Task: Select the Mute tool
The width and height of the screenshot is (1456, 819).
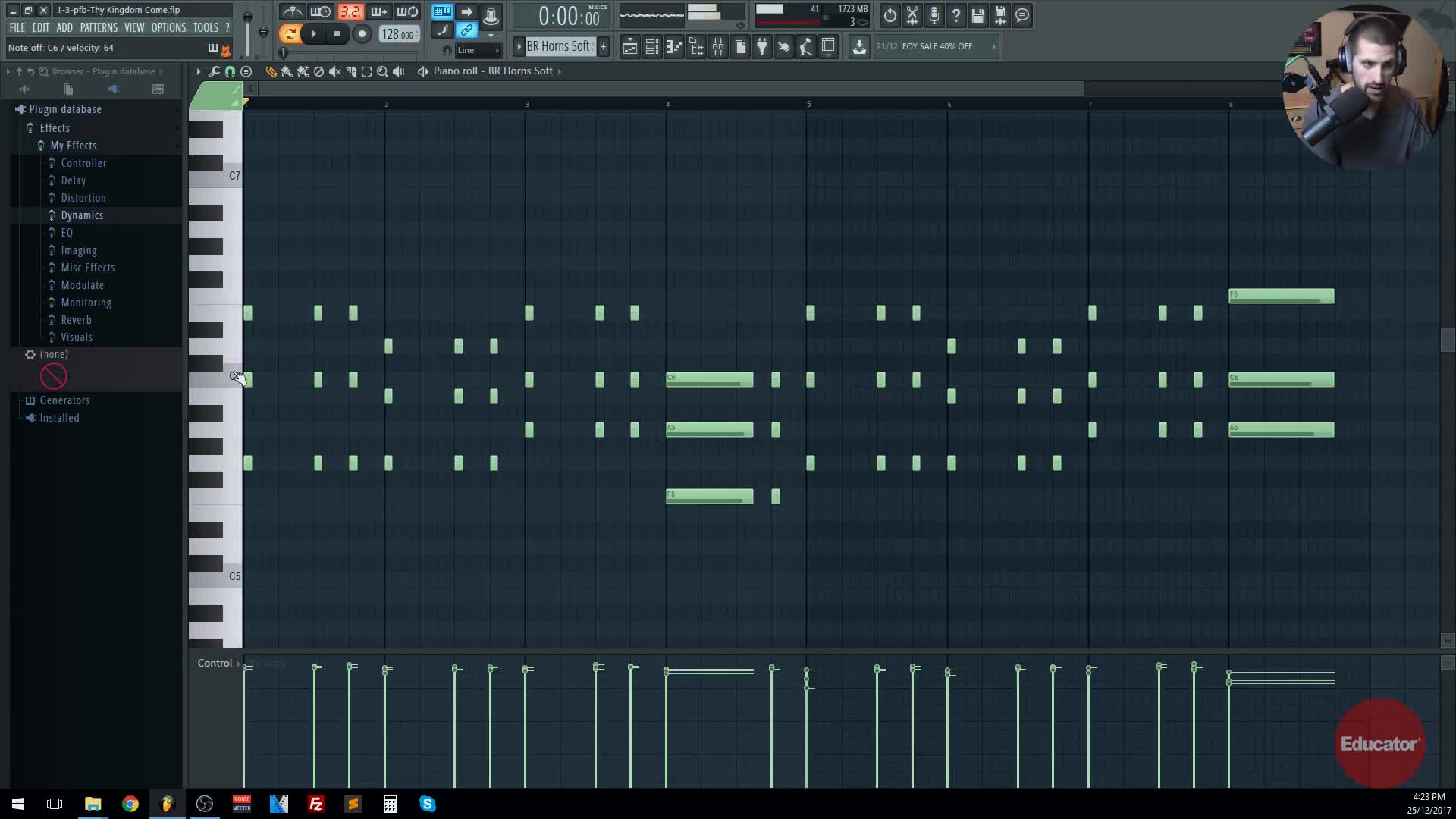Action: point(334,71)
